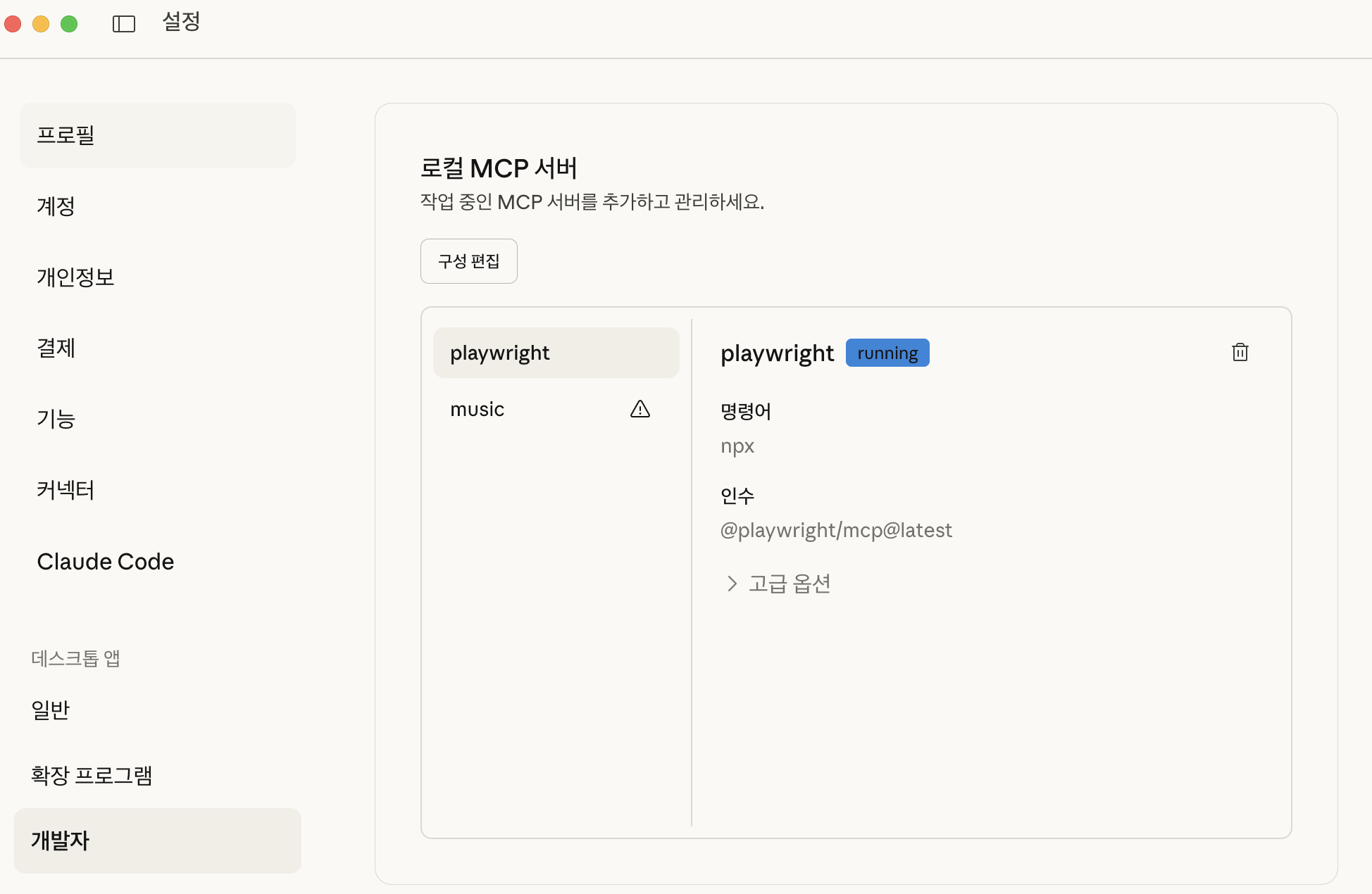Go to 계정 settings
This screenshot has width=1372, height=894.
[158, 206]
